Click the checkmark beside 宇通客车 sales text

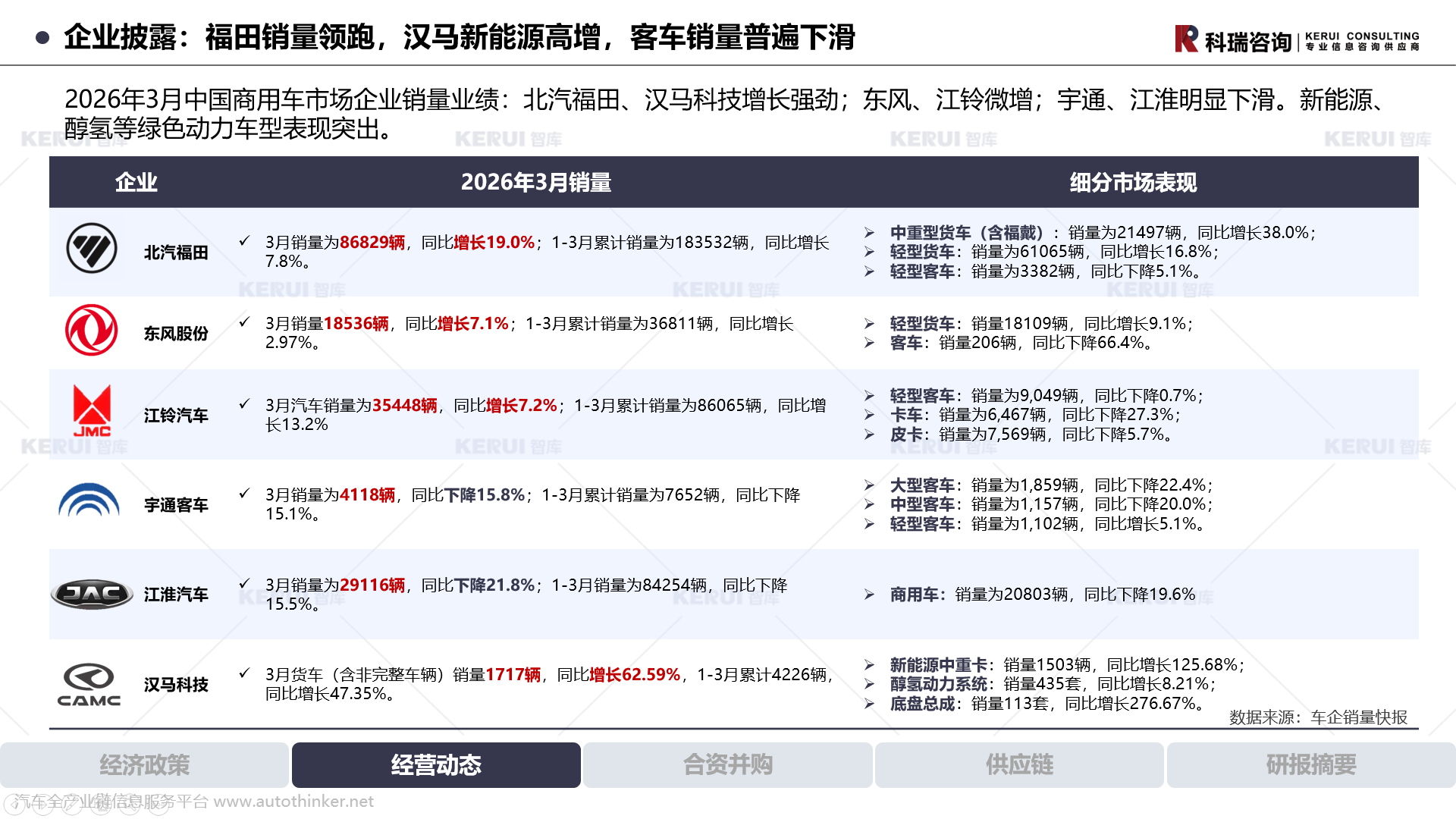pyautogui.click(x=244, y=494)
